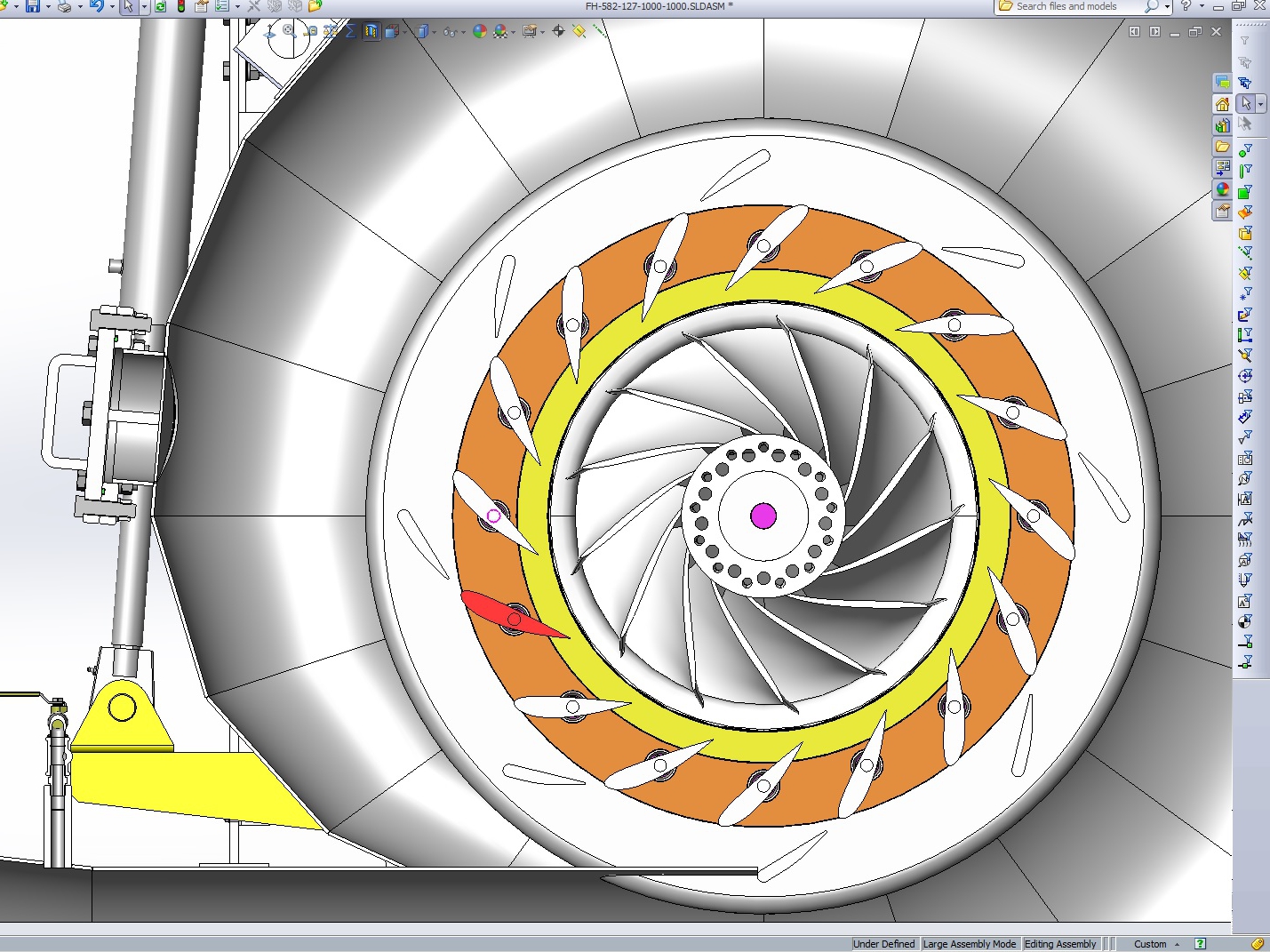This screenshot has width=1270, height=952.
Task: Open Edit Appearance color sphere in view toolbar
Action: pyautogui.click(x=480, y=31)
